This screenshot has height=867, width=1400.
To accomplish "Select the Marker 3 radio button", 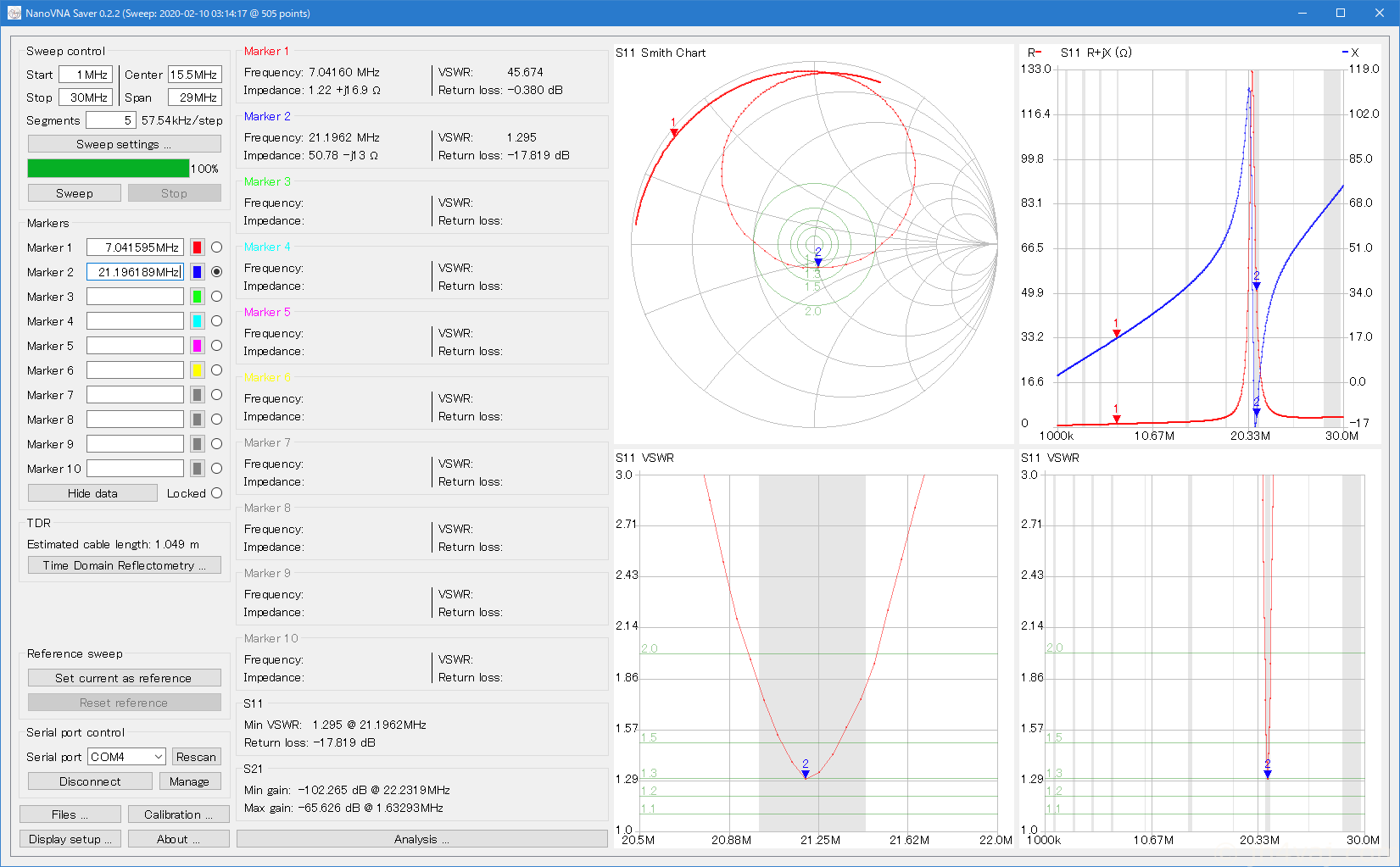I will click(216, 297).
